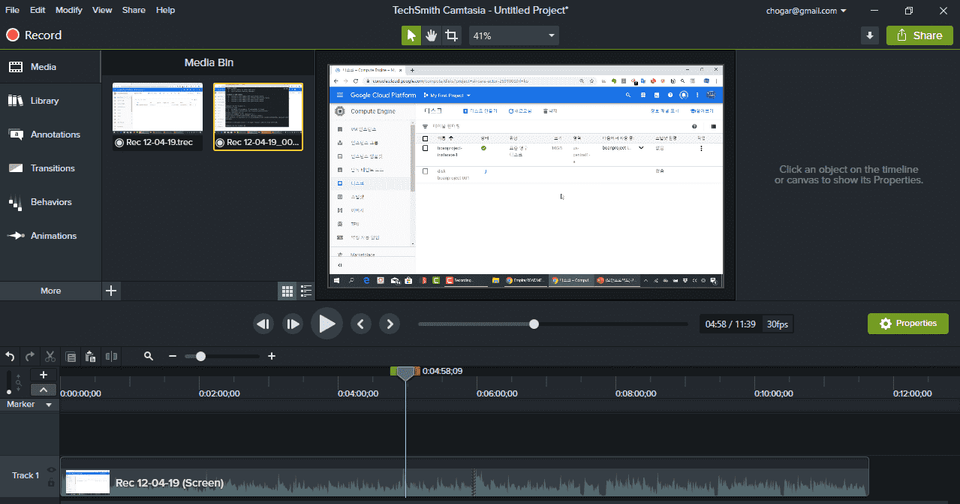The image size is (960, 504).
Task: Click the 0:06:00;00 mark on the timeline ruler
Action: pyautogui.click(x=497, y=394)
